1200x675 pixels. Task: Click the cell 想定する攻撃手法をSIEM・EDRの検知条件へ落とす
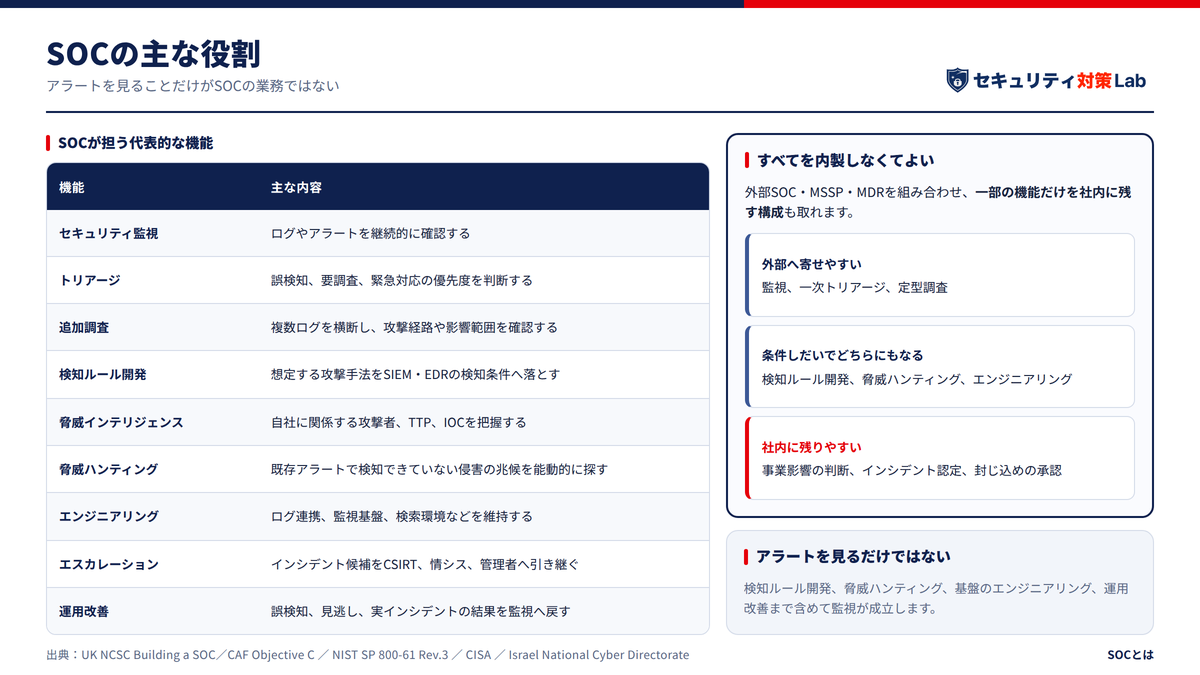[415, 374]
